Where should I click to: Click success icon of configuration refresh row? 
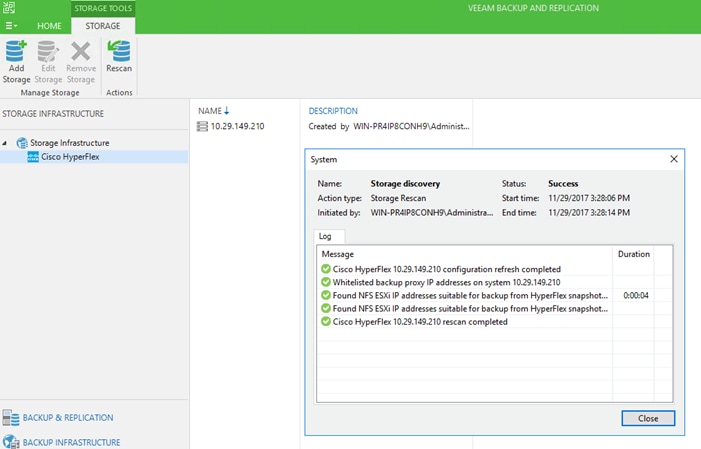(x=326, y=269)
